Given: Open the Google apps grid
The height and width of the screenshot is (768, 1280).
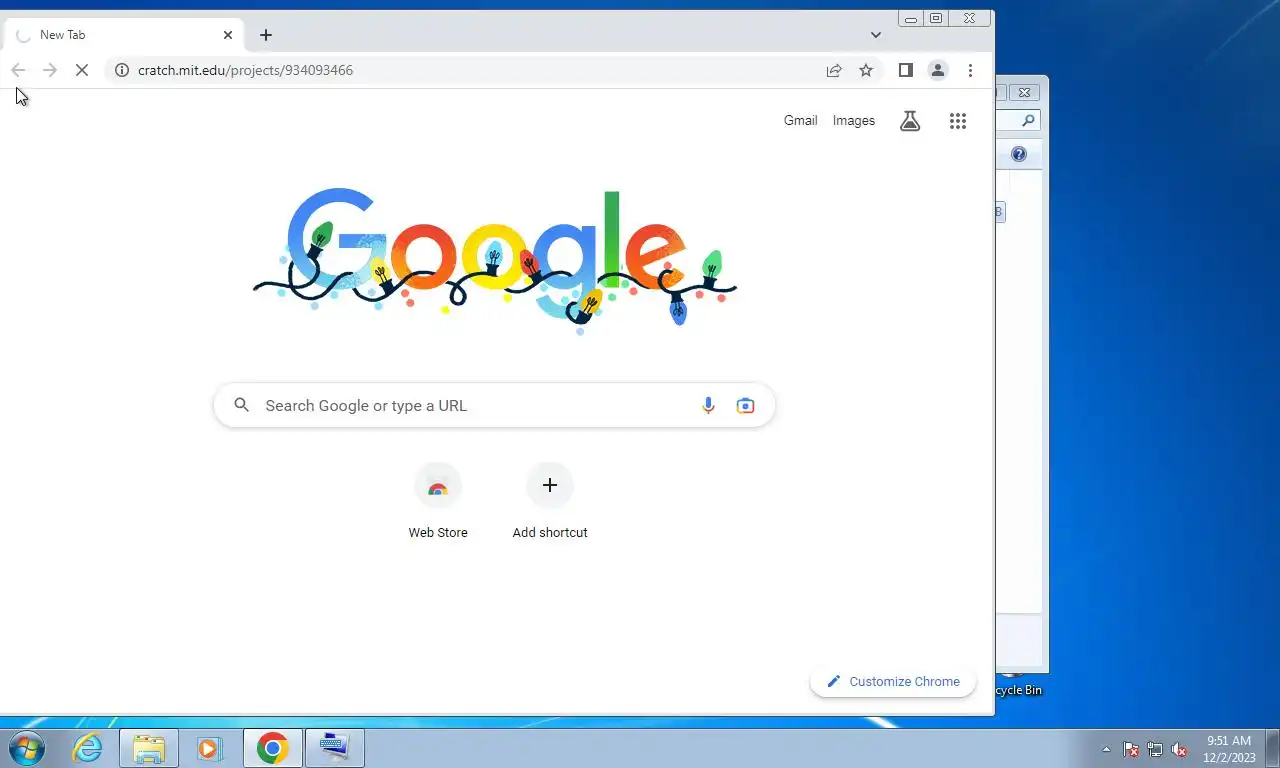Looking at the screenshot, I should pyautogui.click(x=958, y=121).
